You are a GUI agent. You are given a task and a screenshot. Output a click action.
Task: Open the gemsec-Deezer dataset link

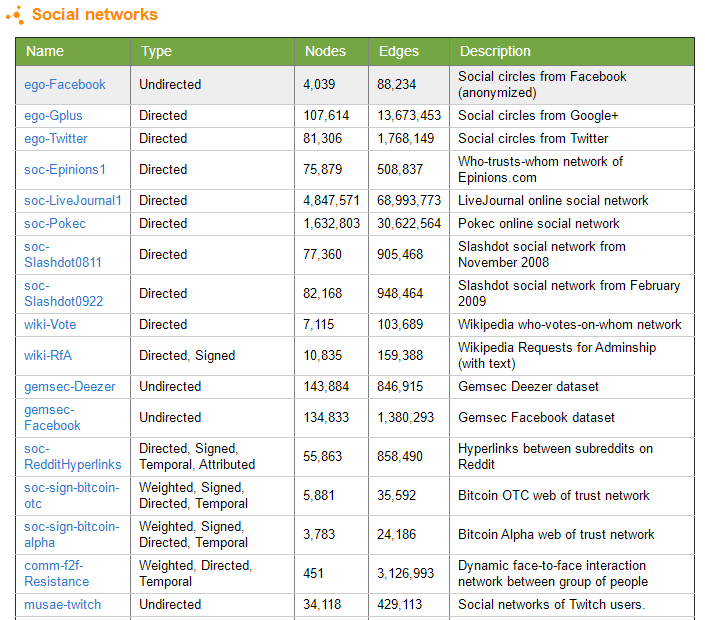pos(70,387)
